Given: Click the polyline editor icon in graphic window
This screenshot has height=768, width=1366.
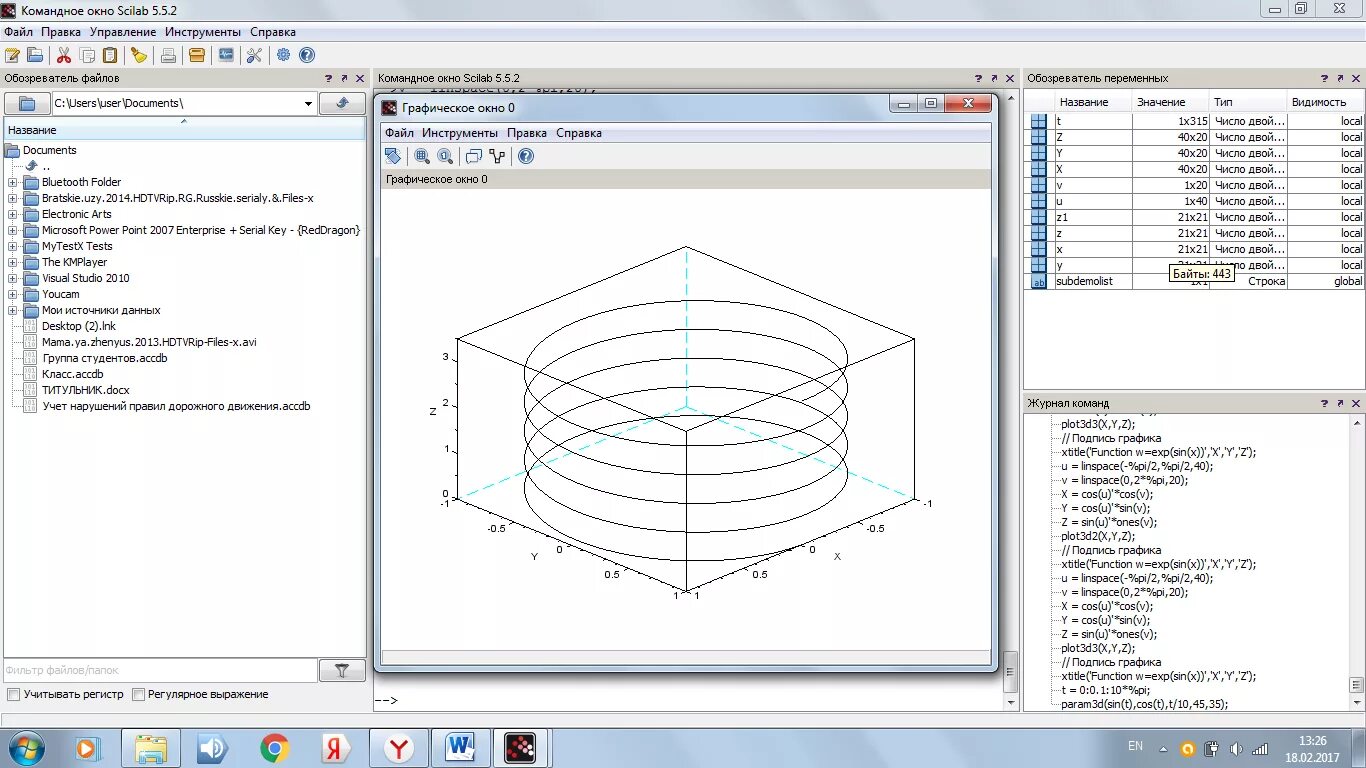Looking at the screenshot, I should click(x=497, y=156).
